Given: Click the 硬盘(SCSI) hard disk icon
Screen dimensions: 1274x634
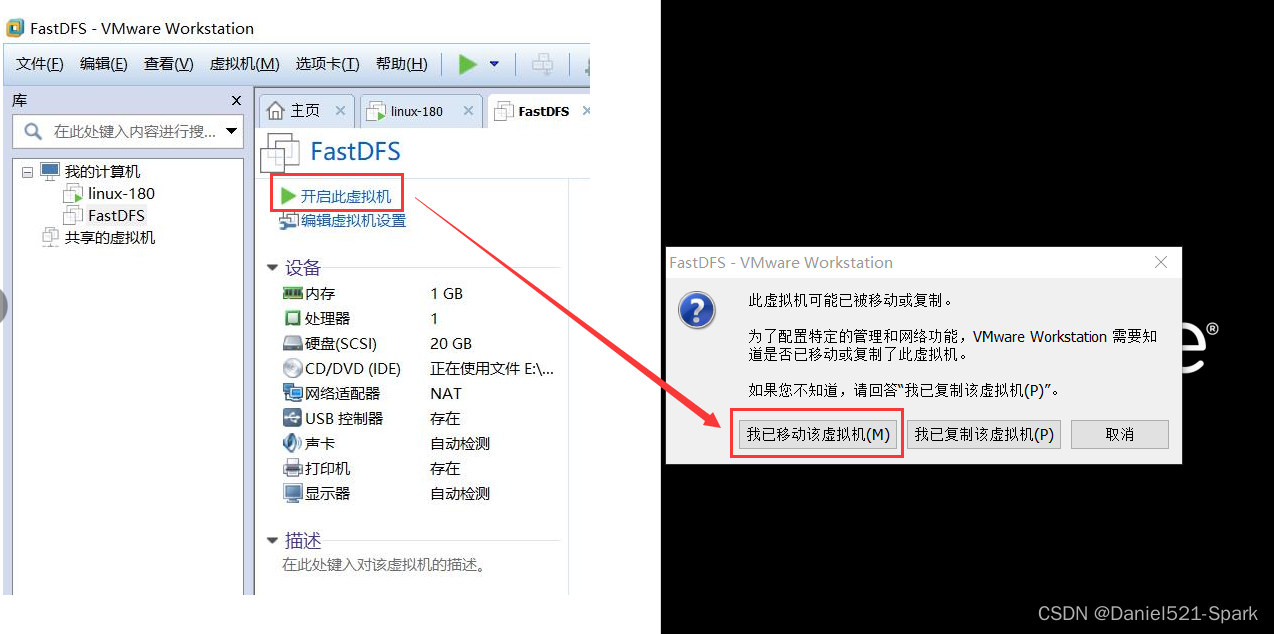Looking at the screenshot, I should click(x=293, y=344).
